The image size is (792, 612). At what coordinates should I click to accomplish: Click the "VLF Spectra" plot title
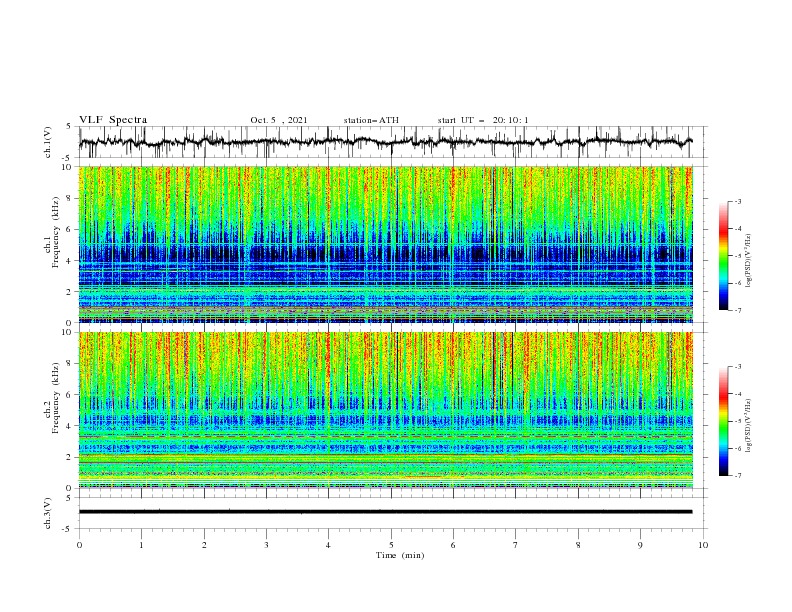tap(113, 120)
